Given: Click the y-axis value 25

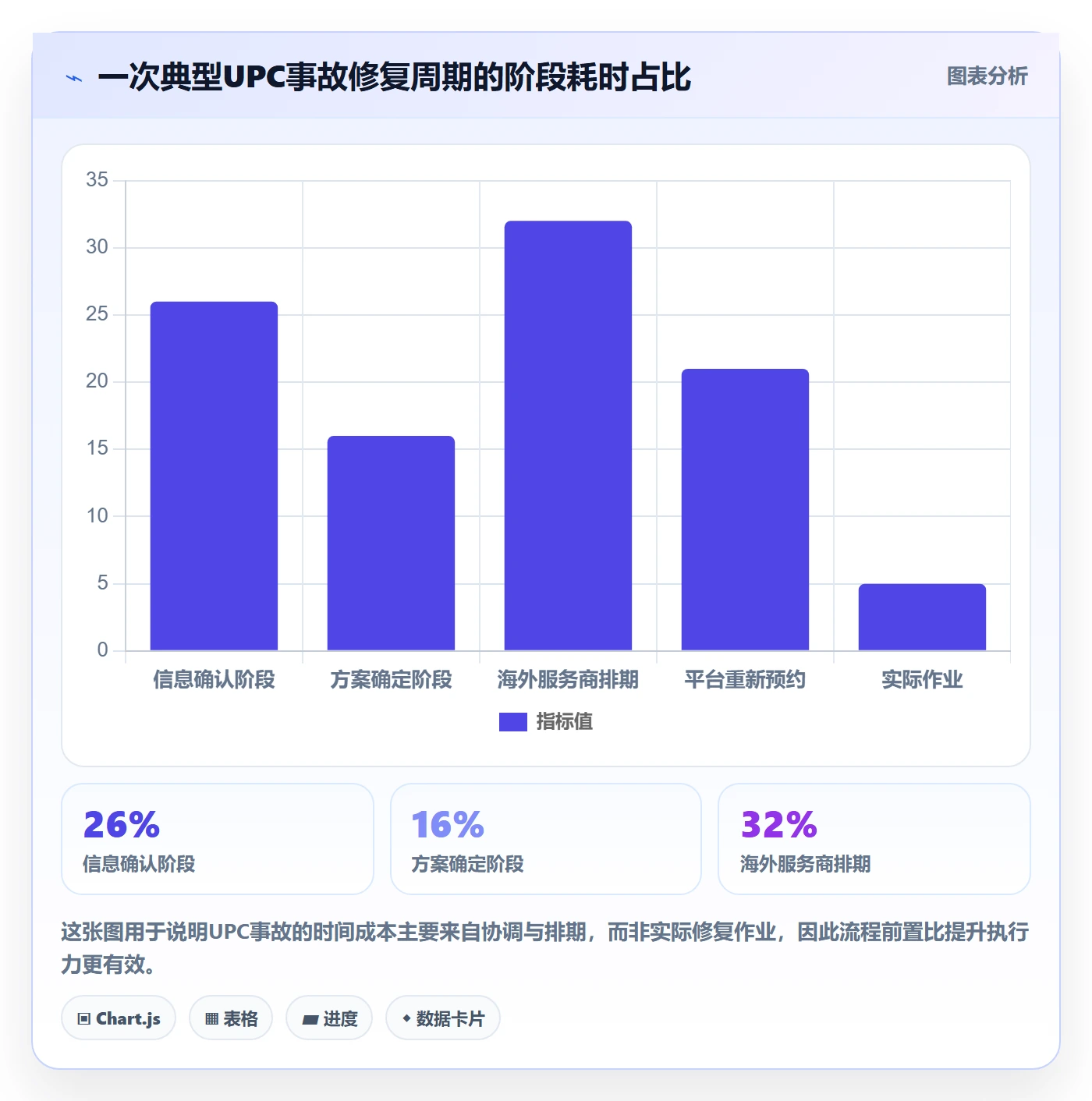Looking at the screenshot, I should (x=97, y=314).
